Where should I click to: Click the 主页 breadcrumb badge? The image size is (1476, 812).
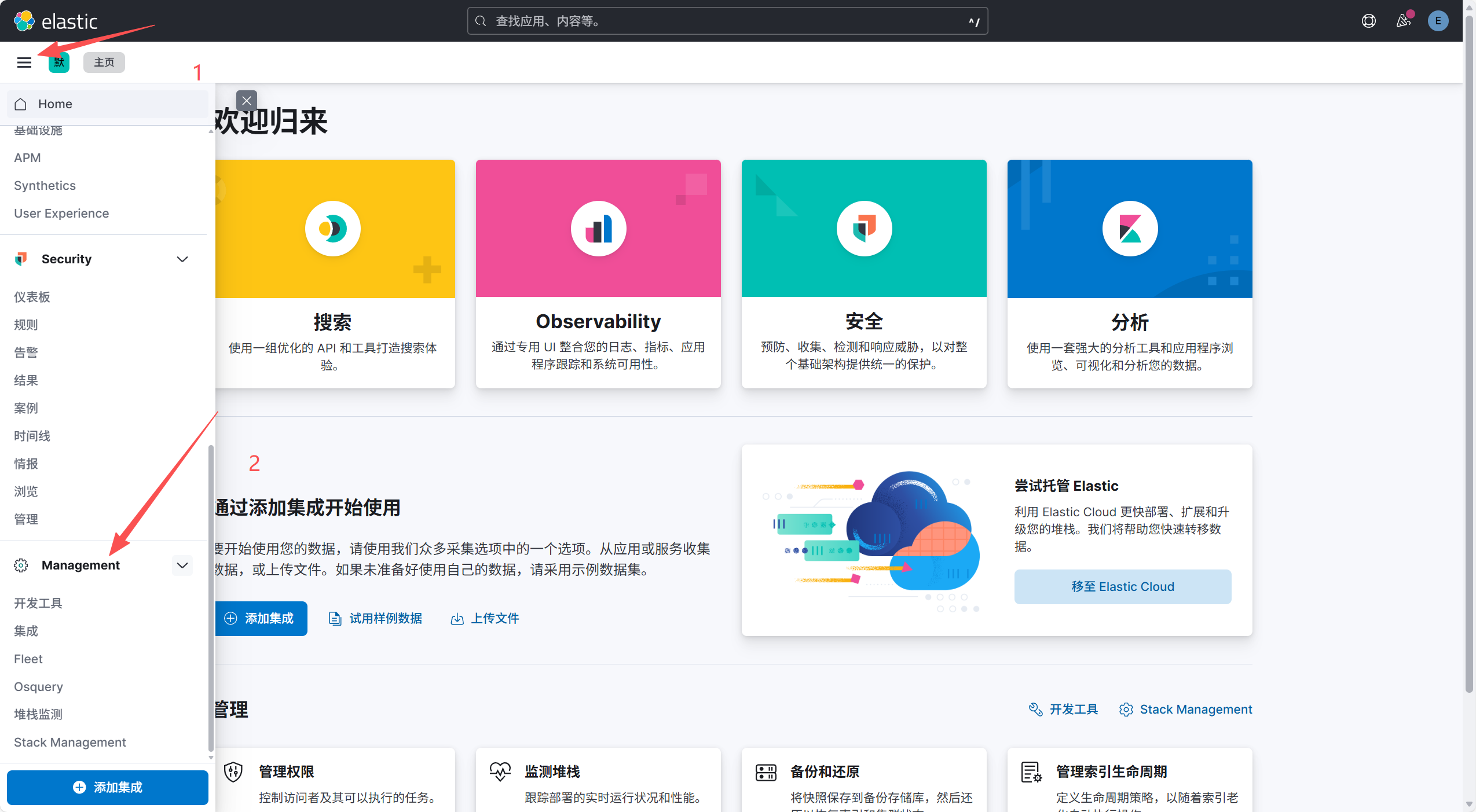pos(104,63)
